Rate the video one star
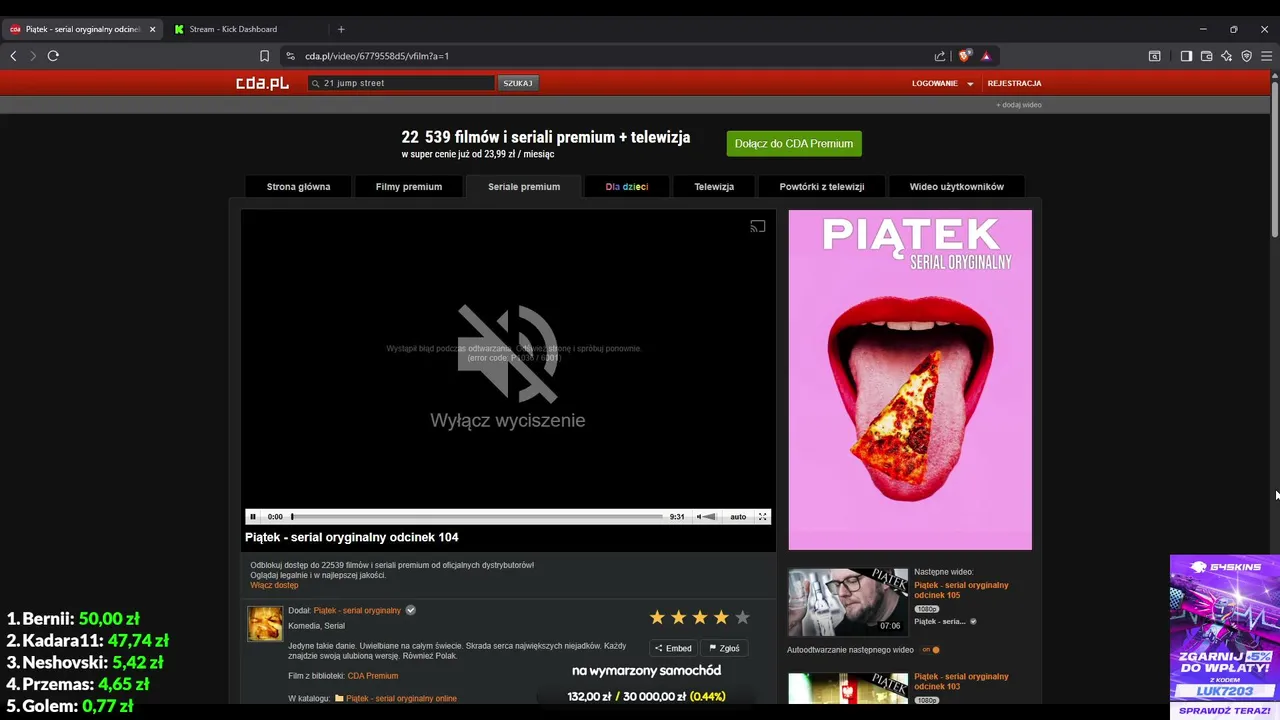 657,618
